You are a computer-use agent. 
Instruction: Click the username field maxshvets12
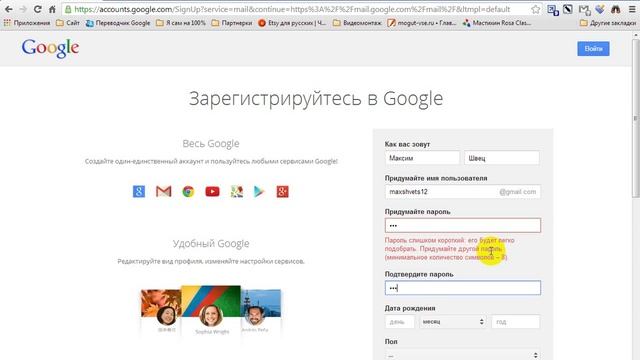tap(462, 191)
